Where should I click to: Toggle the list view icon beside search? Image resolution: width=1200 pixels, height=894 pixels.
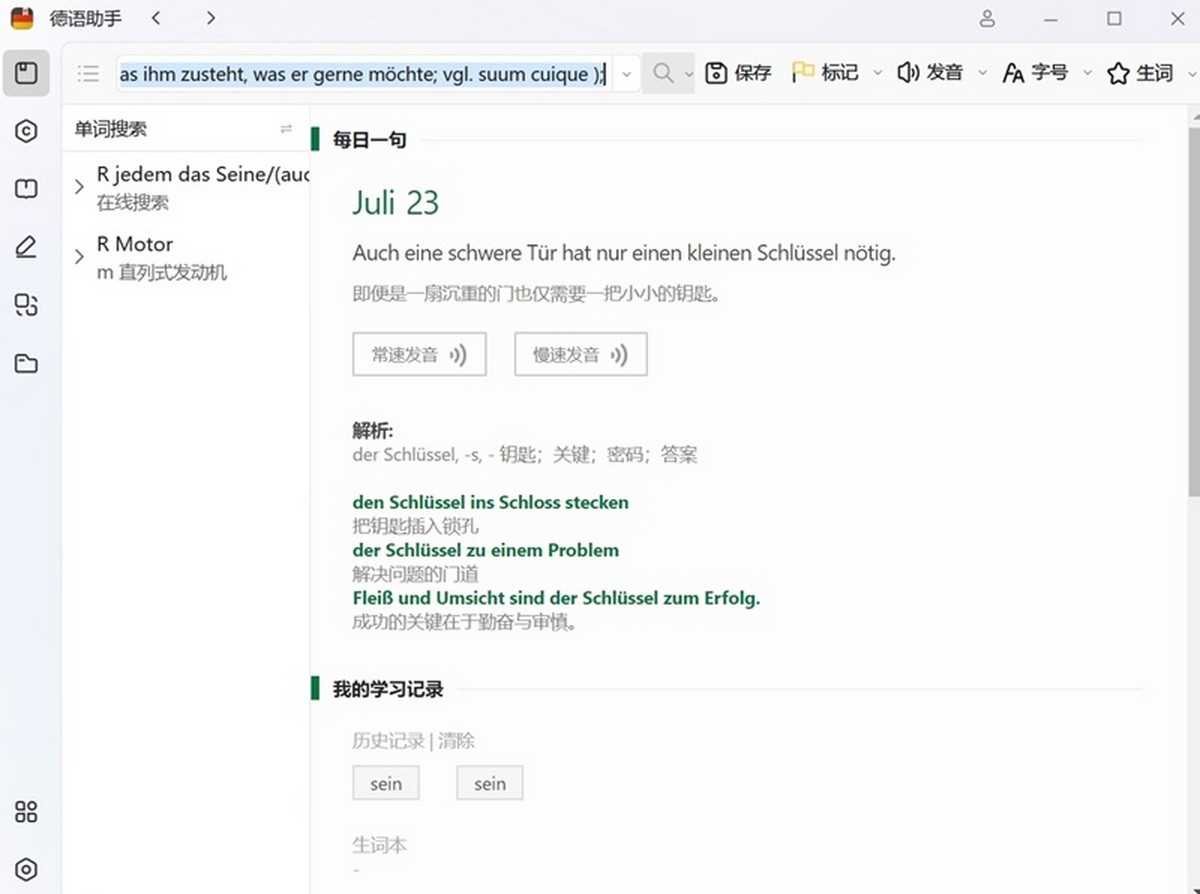(x=88, y=73)
